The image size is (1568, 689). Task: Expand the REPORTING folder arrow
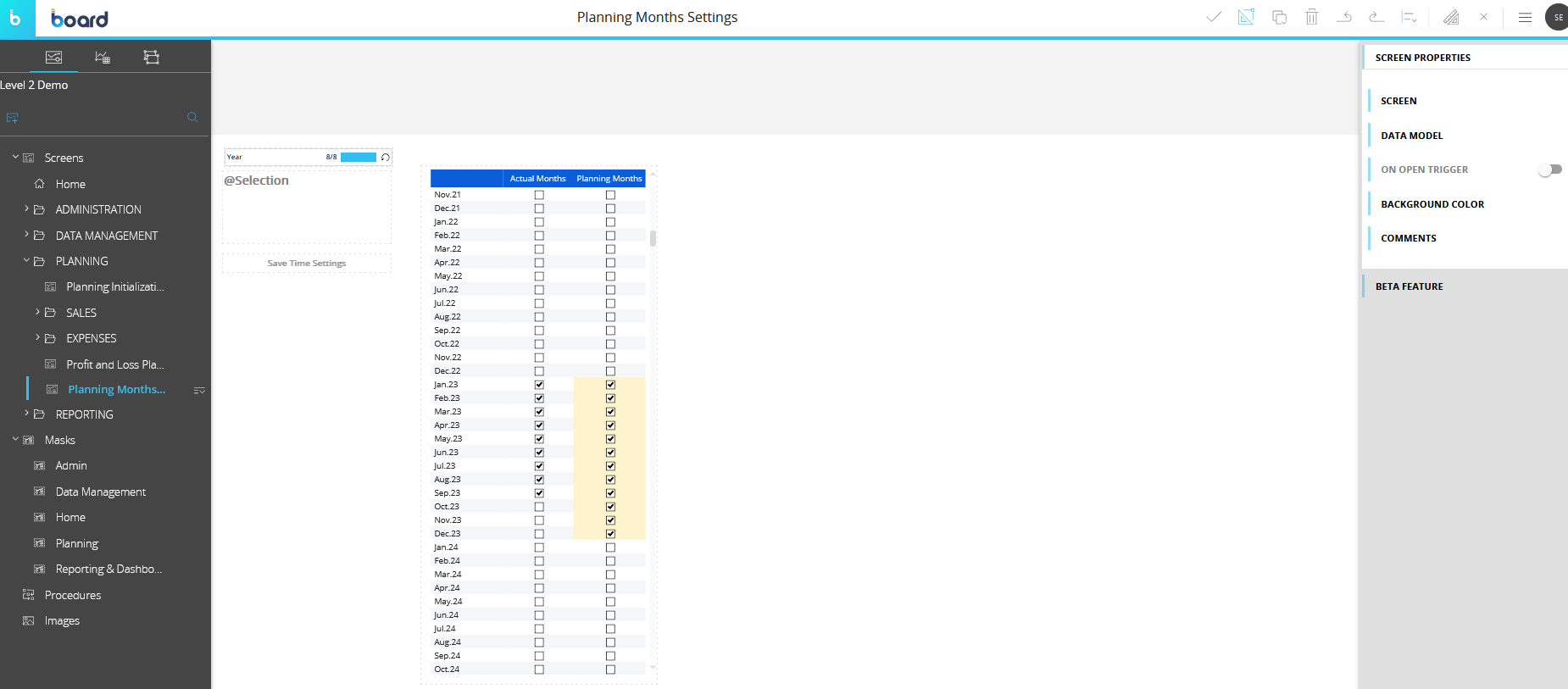[x=26, y=414]
